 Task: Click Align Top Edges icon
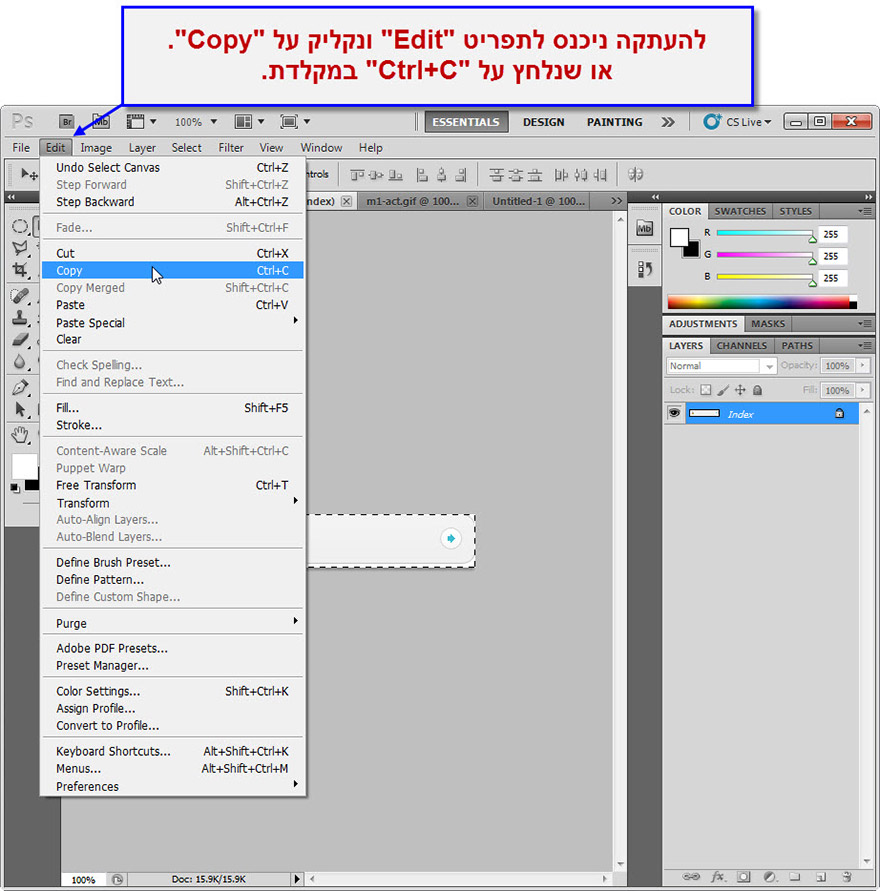point(357,175)
